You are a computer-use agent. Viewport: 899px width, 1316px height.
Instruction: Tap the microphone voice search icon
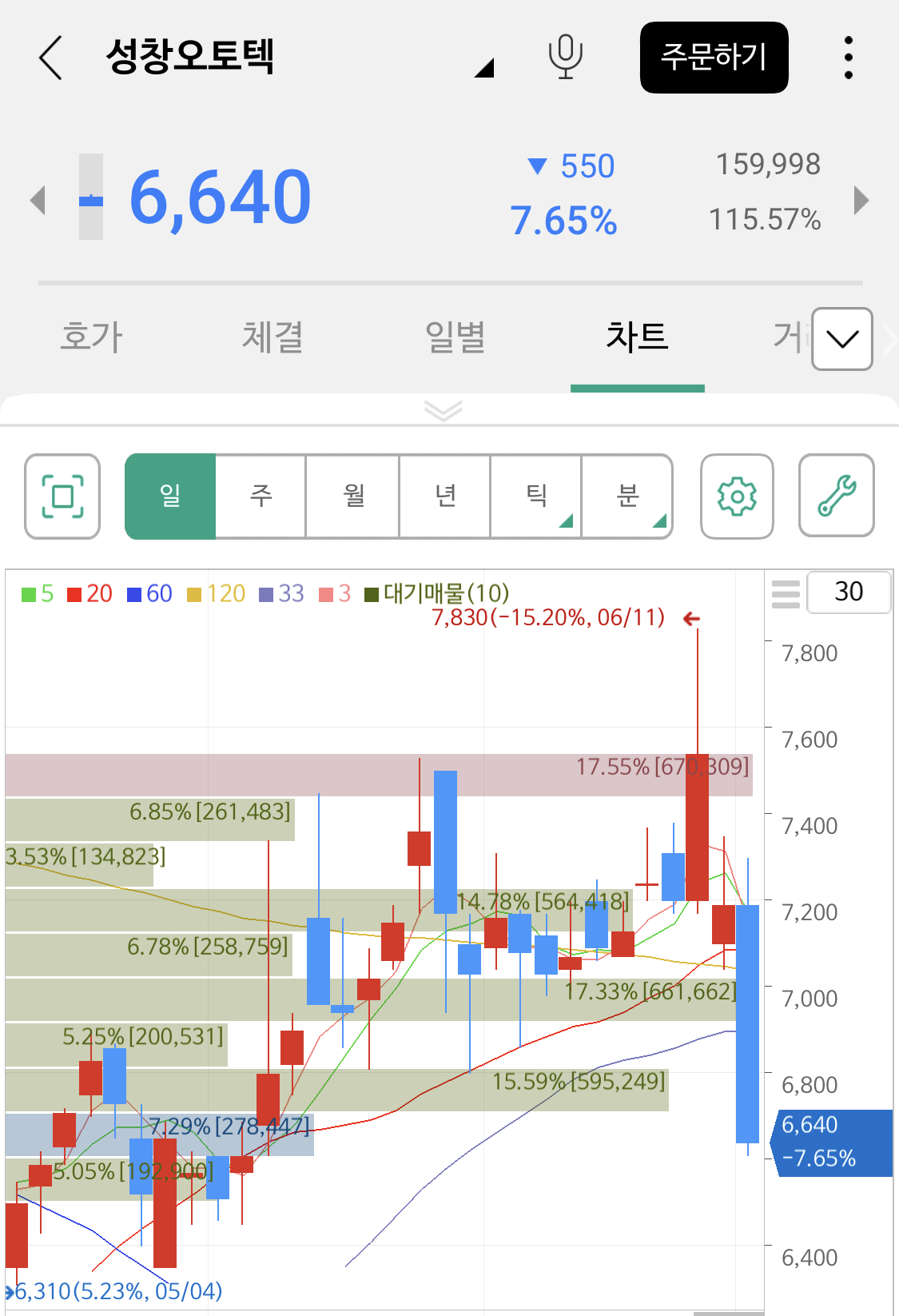[566, 57]
